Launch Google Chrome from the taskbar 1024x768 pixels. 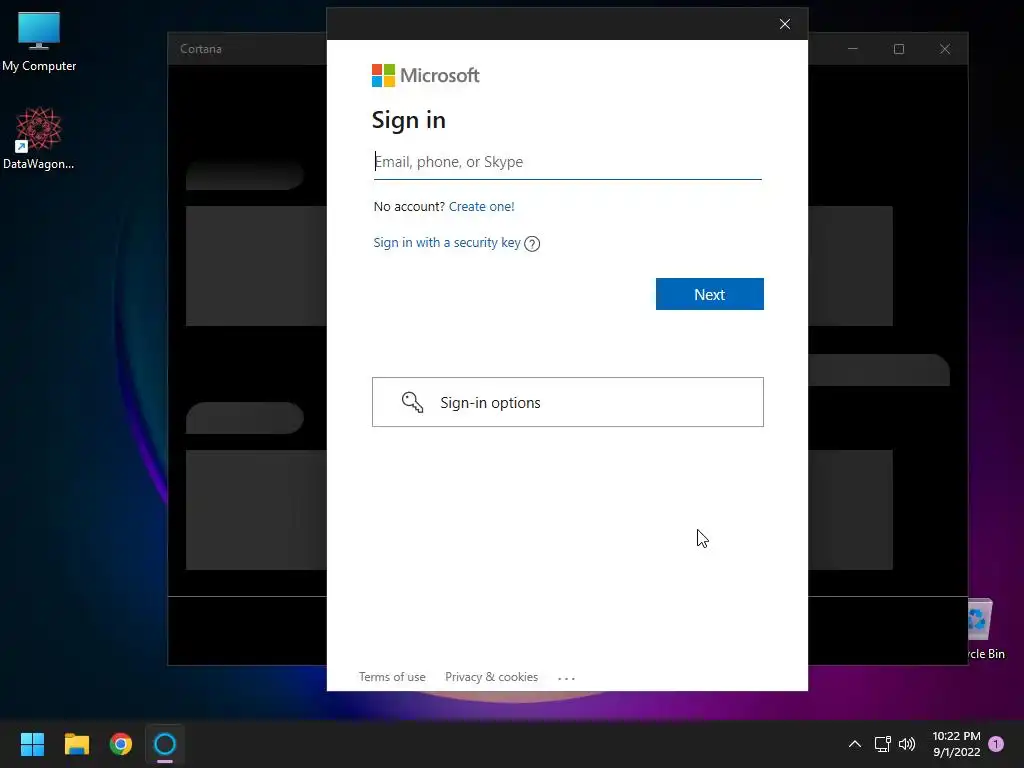[121, 744]
